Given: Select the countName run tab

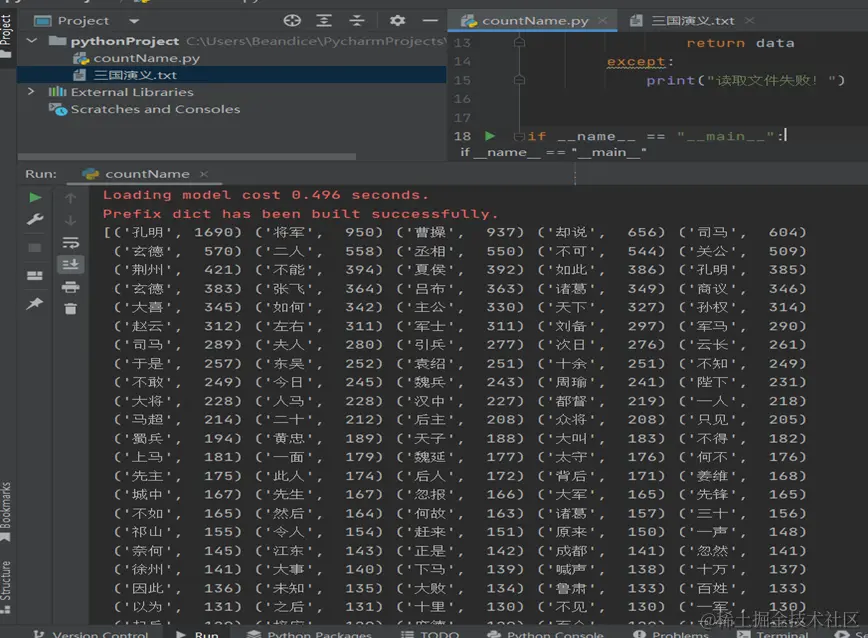Looking at the screenshot, I should (147, 174).
